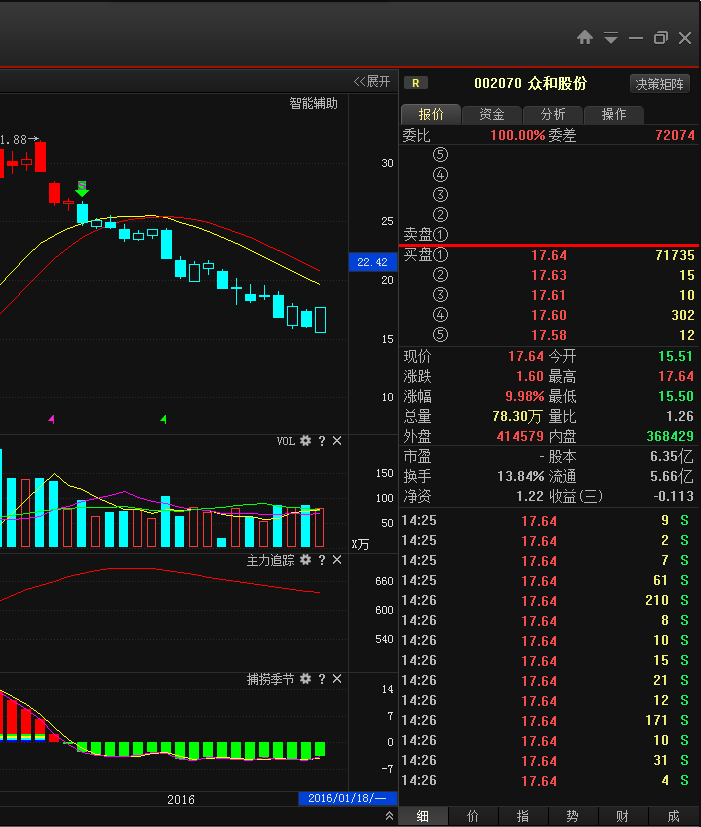Viewport: 701px width, 827px height.
Task: Click the buy level 1 volume 71735
Action: tap(675, 255)
